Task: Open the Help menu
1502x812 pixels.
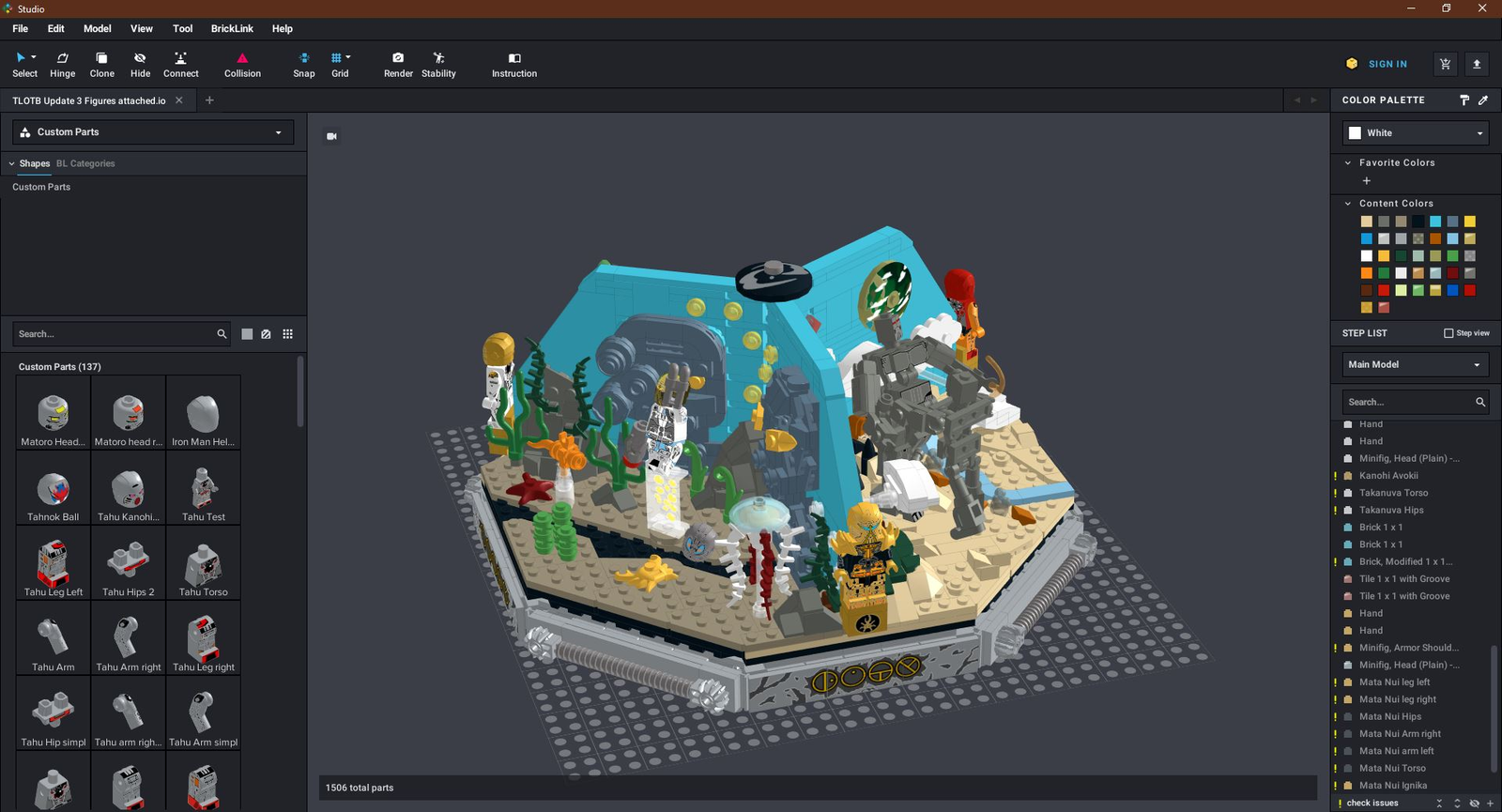Action: tap(283, 28)
